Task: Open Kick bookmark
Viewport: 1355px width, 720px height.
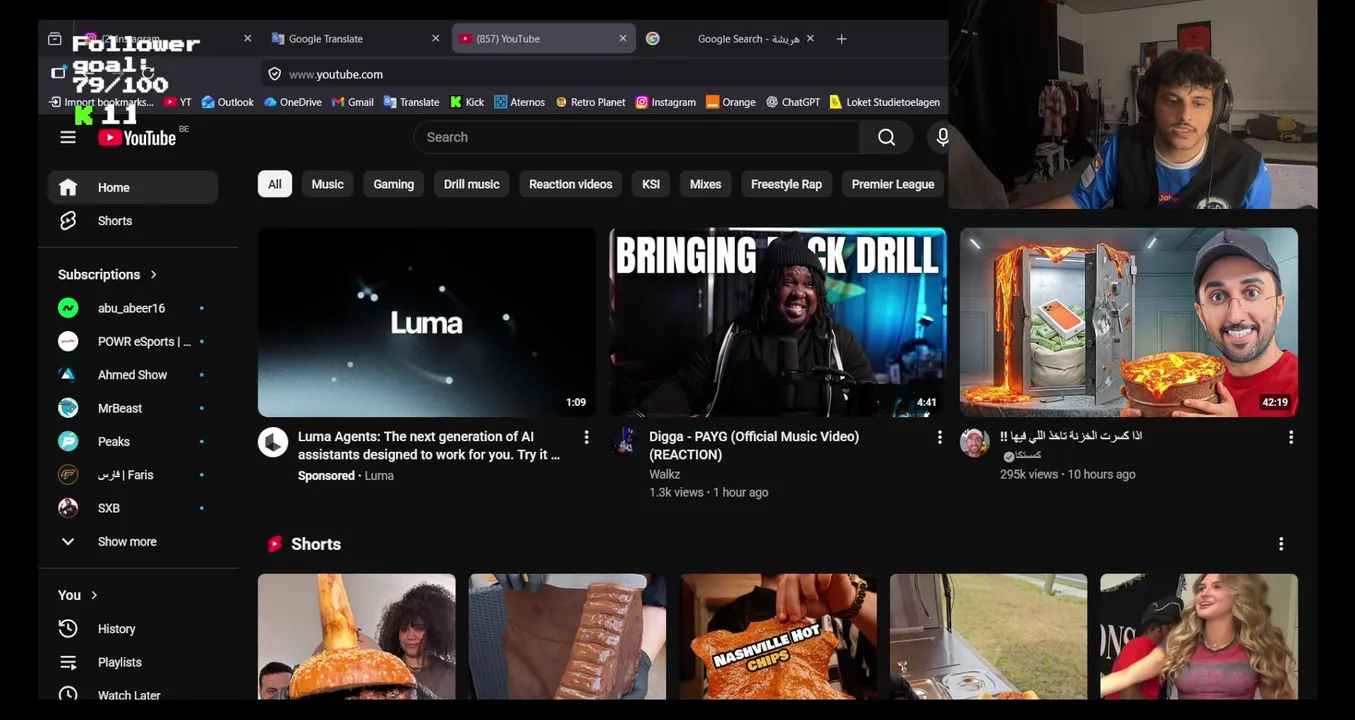Action: 467,102
